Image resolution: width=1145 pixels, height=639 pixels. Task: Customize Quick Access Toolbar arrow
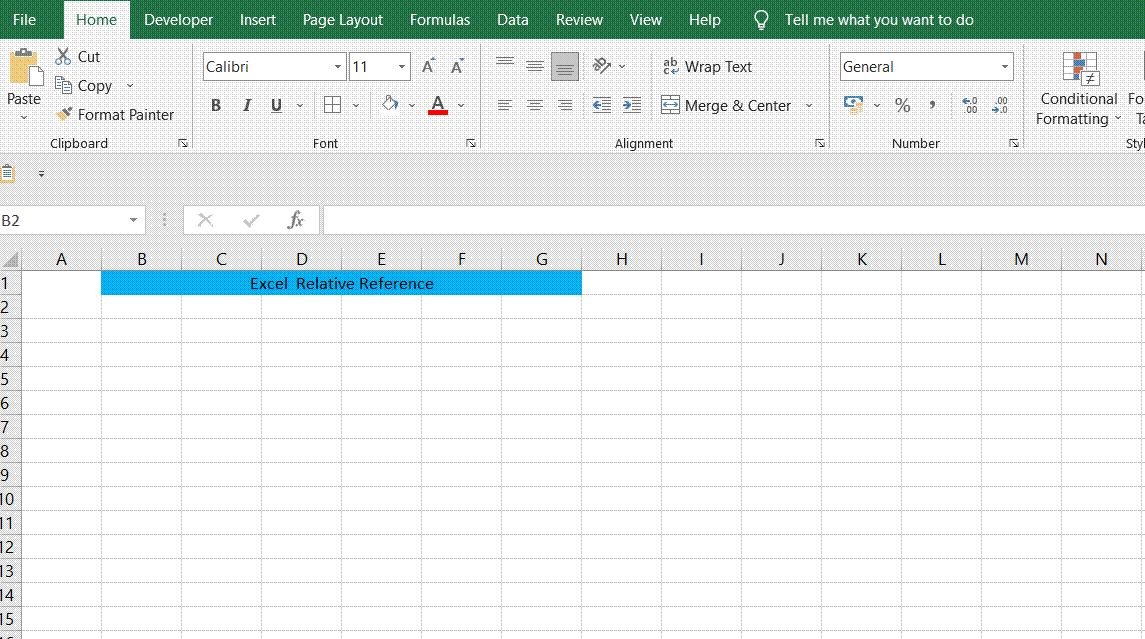(x=41, y=174)
